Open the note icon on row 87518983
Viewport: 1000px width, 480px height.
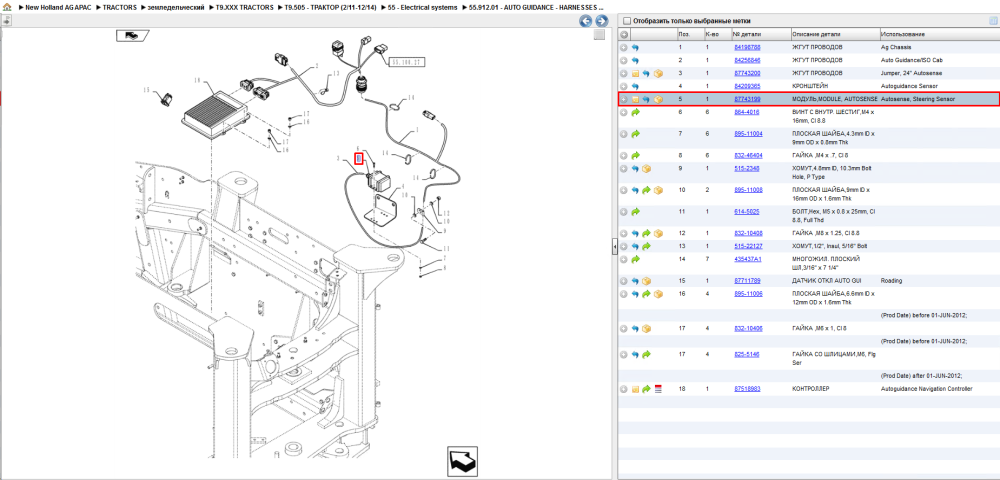pyautogui.click(x=635, y=389)
